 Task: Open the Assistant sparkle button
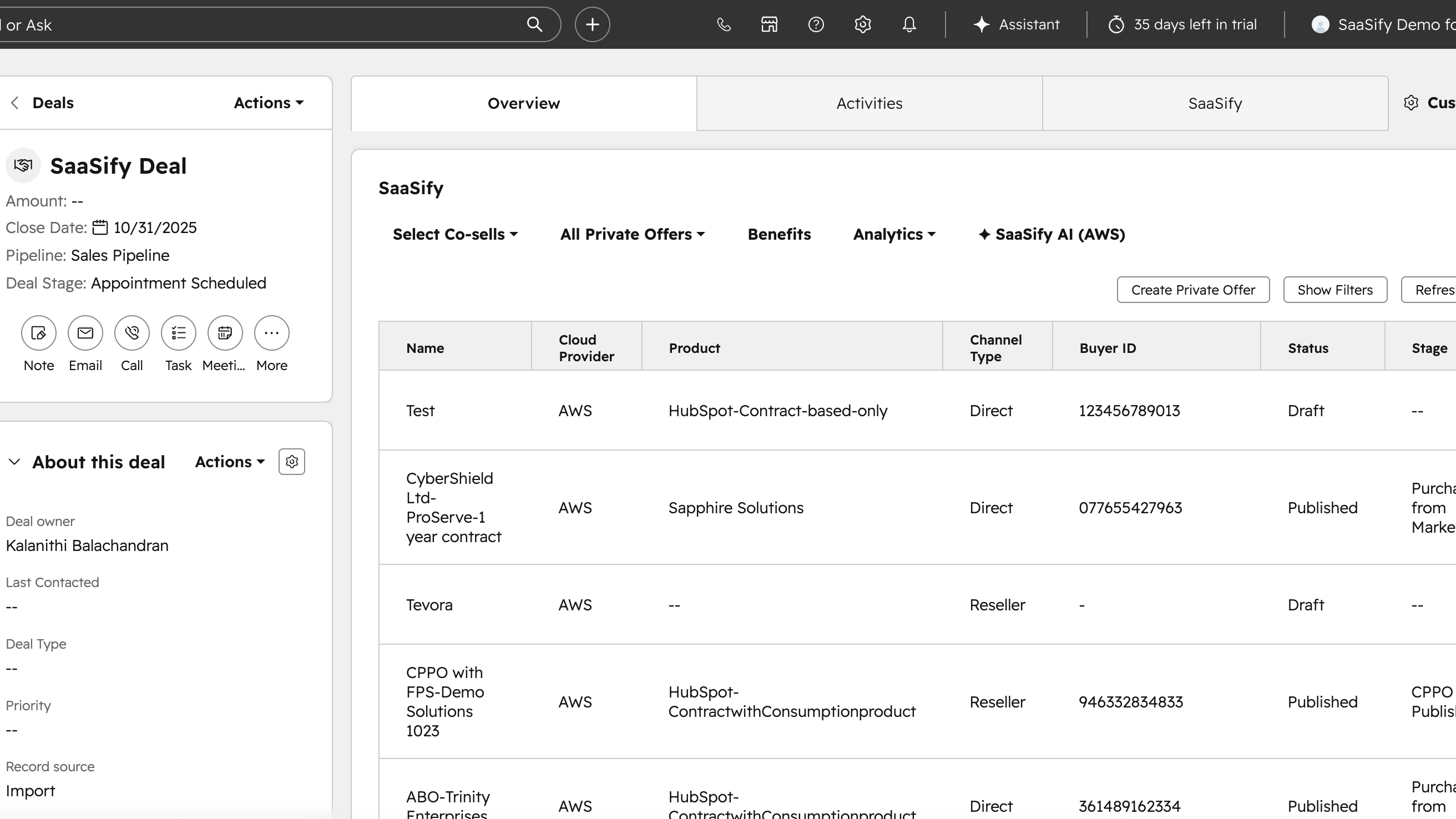point(1017,24)
